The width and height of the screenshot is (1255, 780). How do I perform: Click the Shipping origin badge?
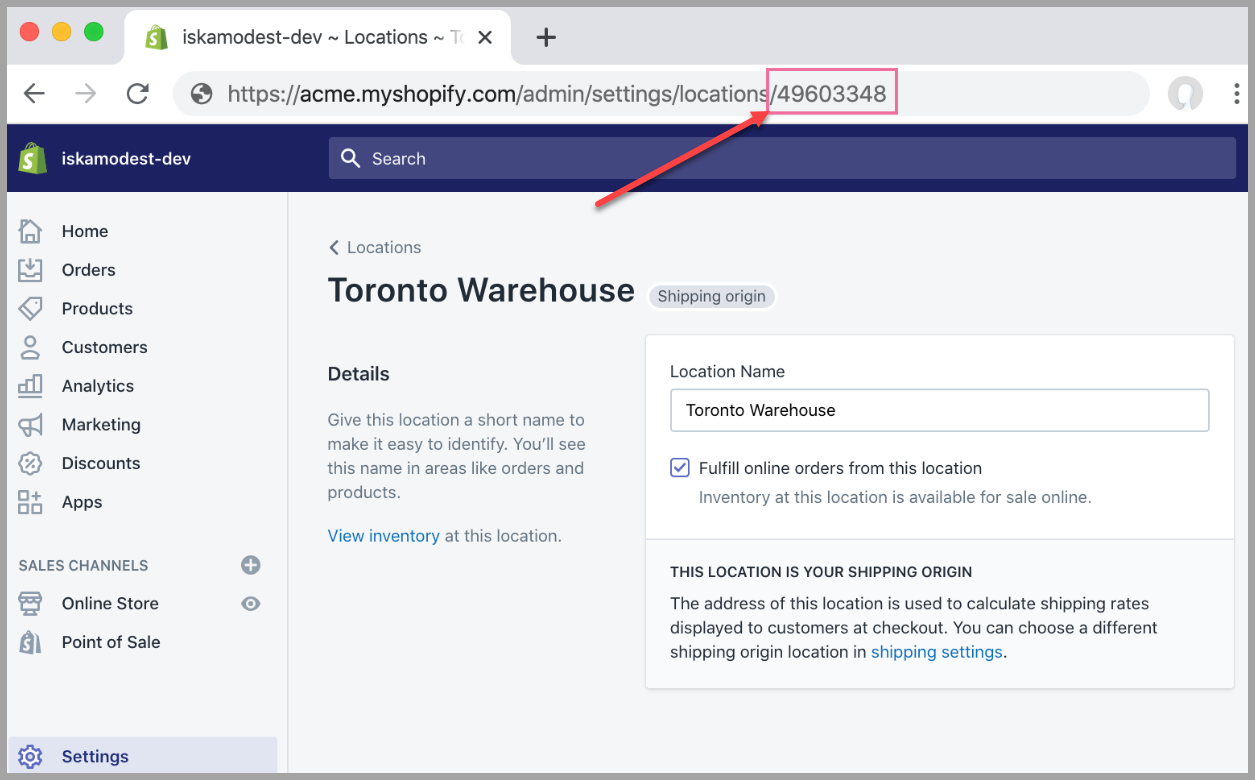[711, 296]
